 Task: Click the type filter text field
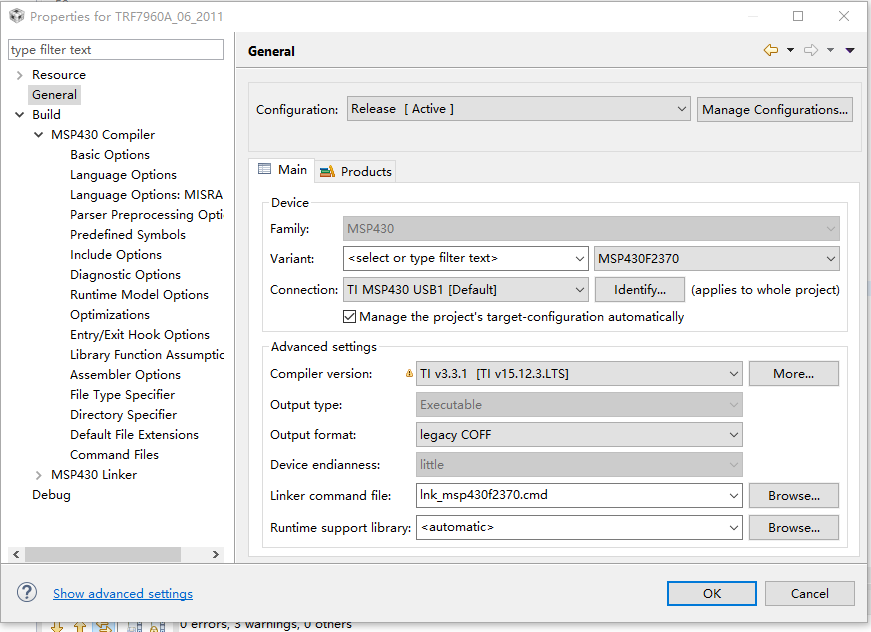115,49
